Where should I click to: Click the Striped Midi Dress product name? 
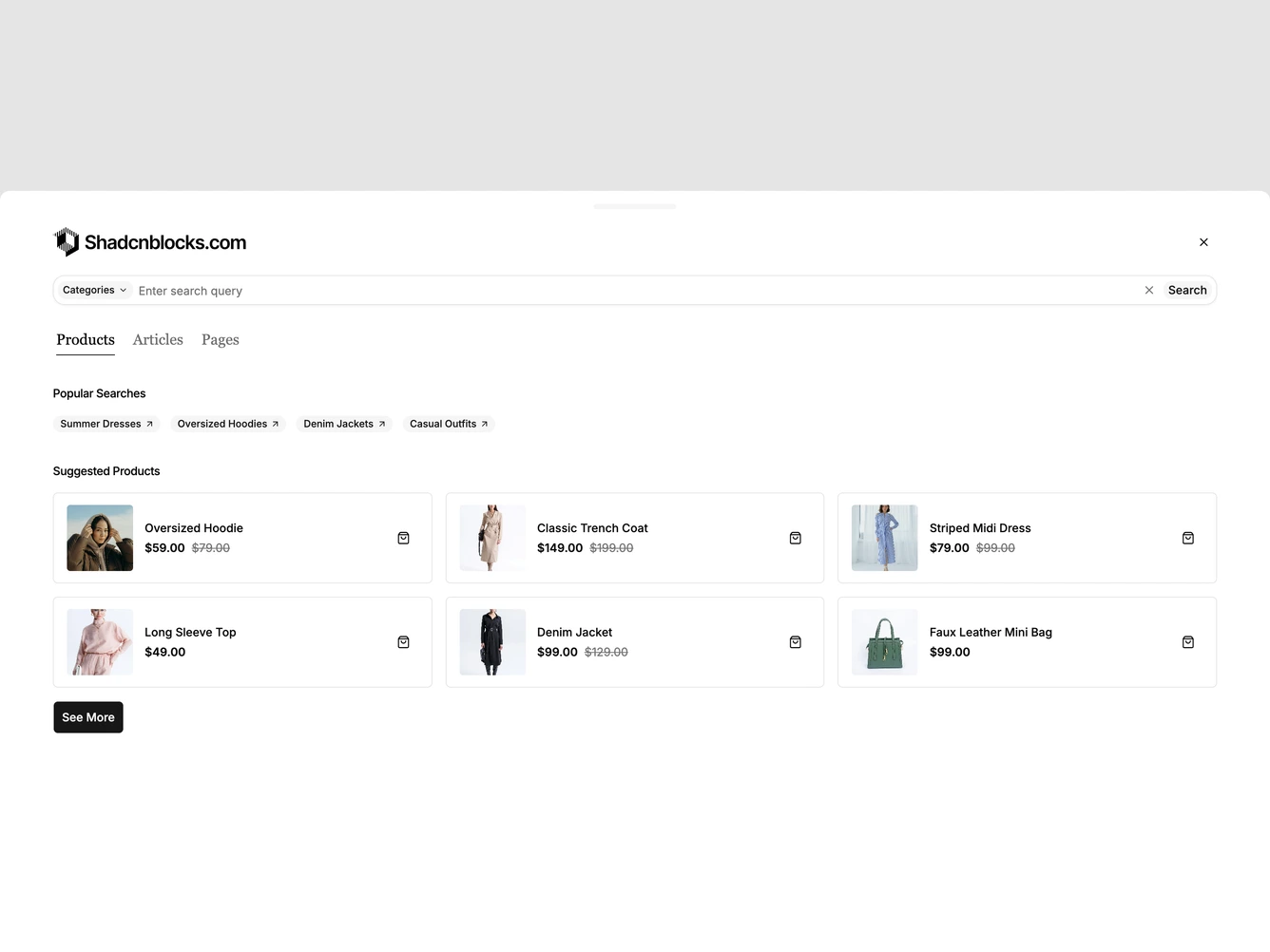click(980, 528)
